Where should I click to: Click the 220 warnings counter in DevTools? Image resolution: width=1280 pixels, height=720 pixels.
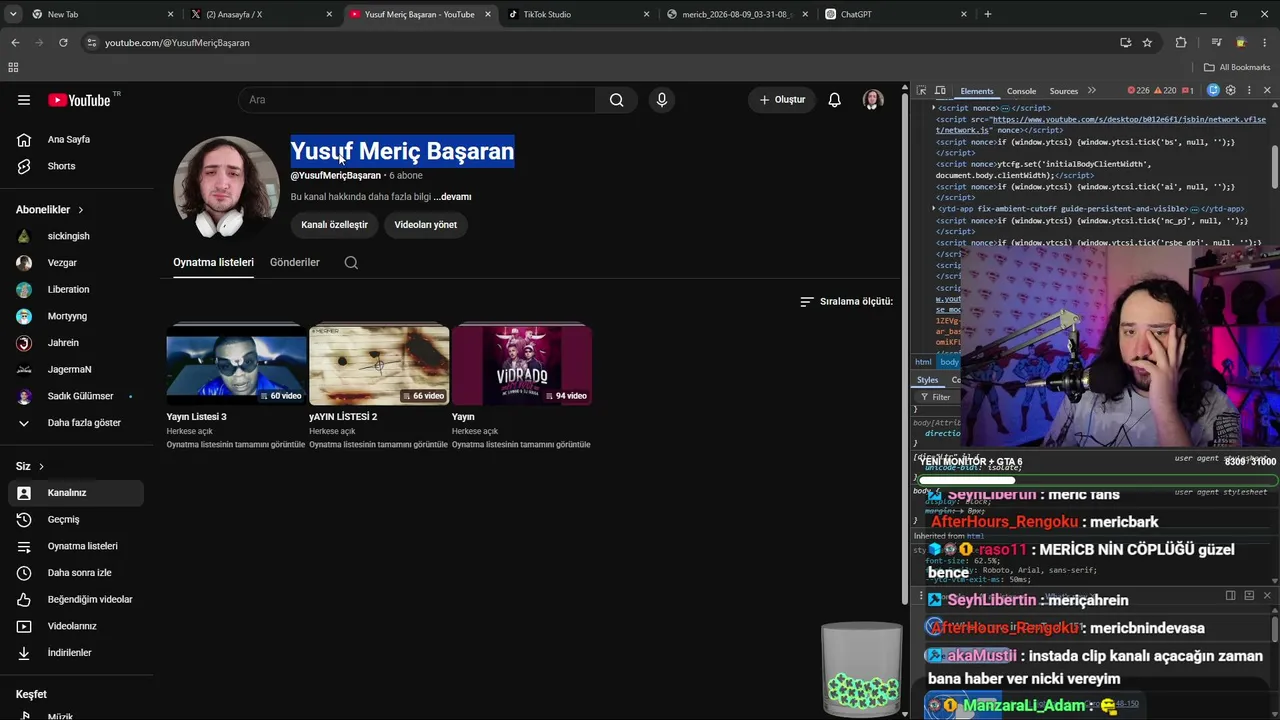click(x=1165, y=91)
